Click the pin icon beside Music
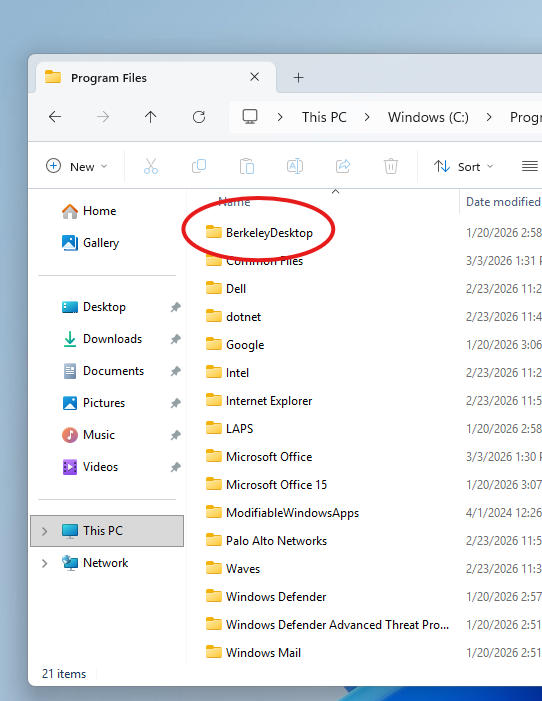 coord(175,435)
